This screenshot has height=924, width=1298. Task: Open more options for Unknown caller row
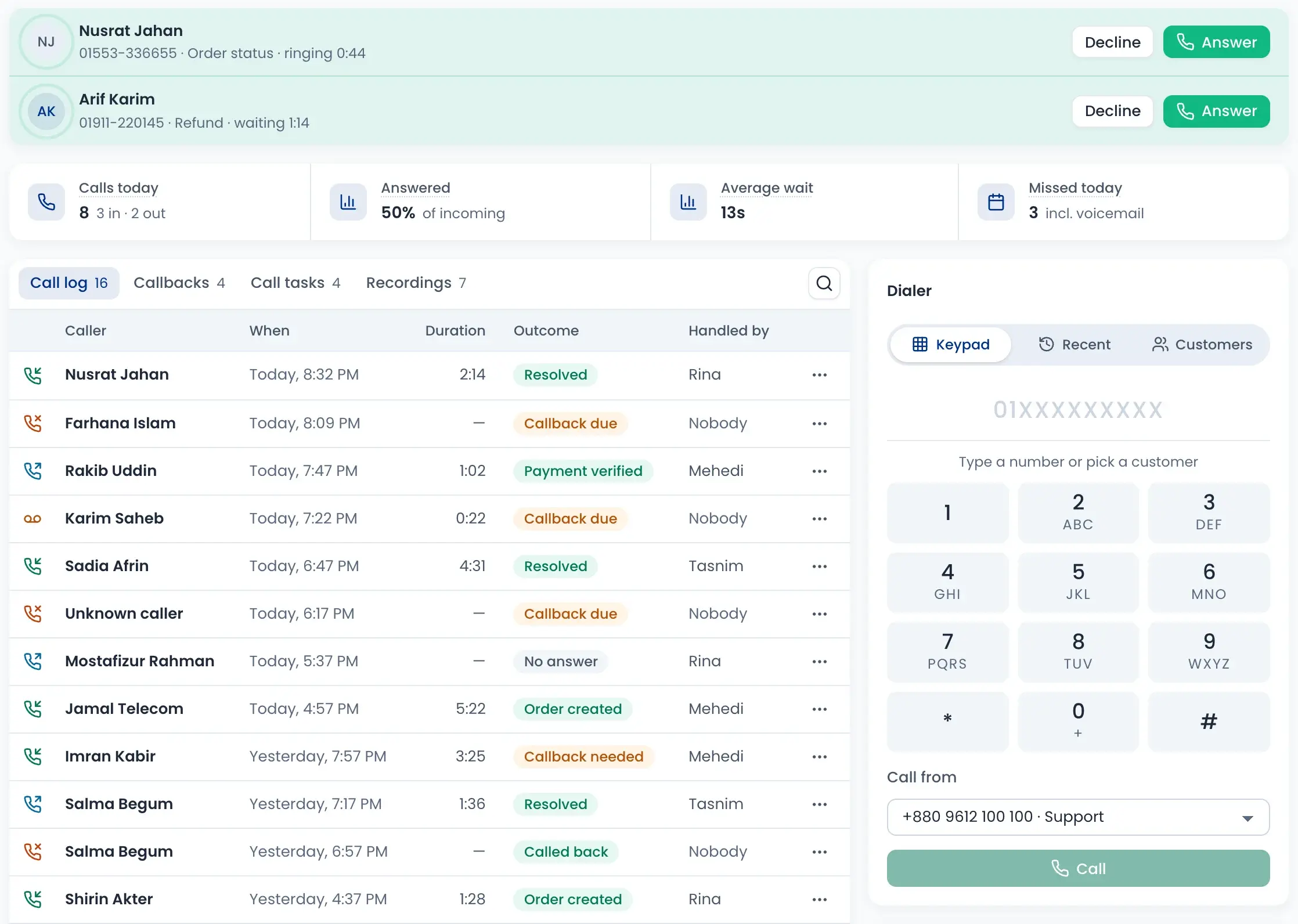(819, 614)
